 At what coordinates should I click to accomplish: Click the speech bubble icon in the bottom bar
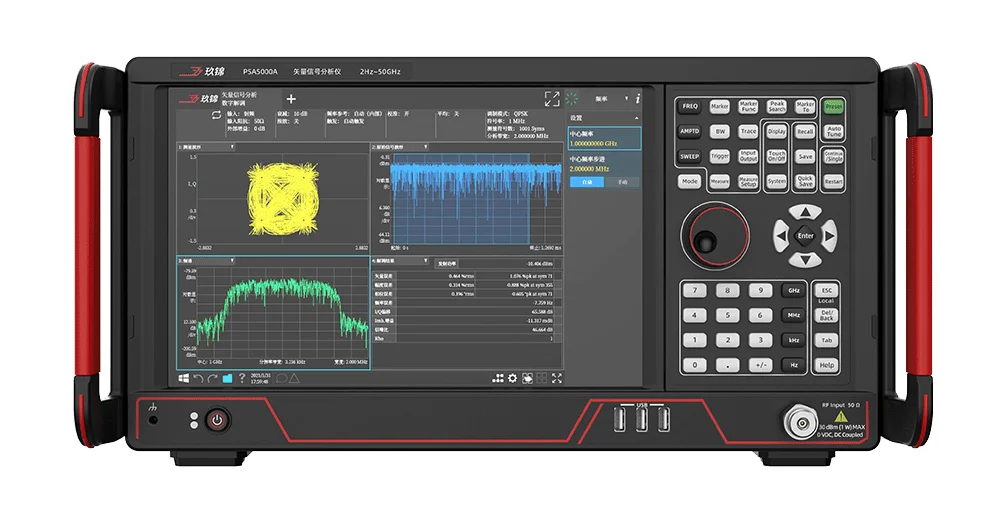coord(281,378)
